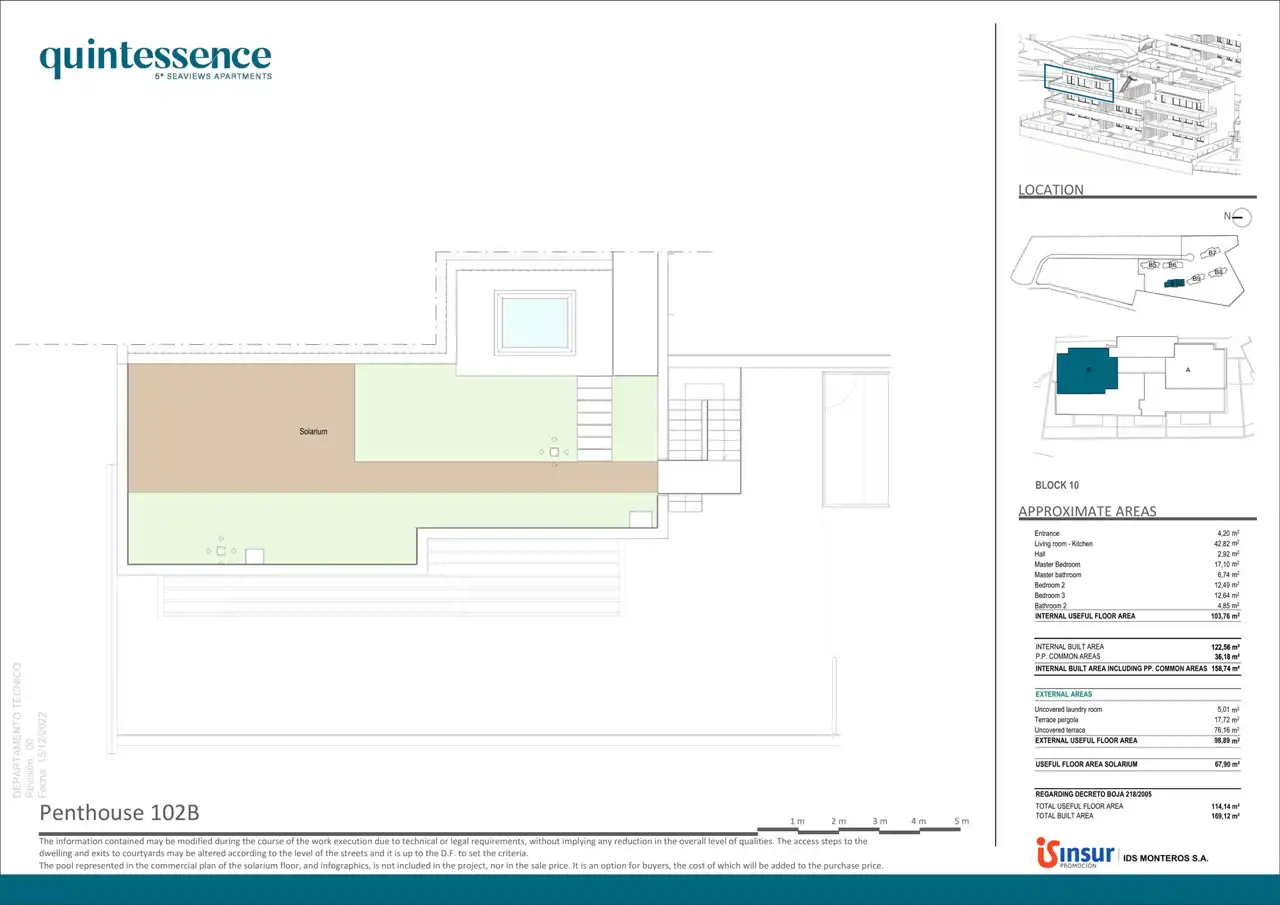Image resolution: width=1280 pixels, height=905 pixels.
Task: Click the APPROXIMATE AREAS heading
Action: [x=1087, y=512]
